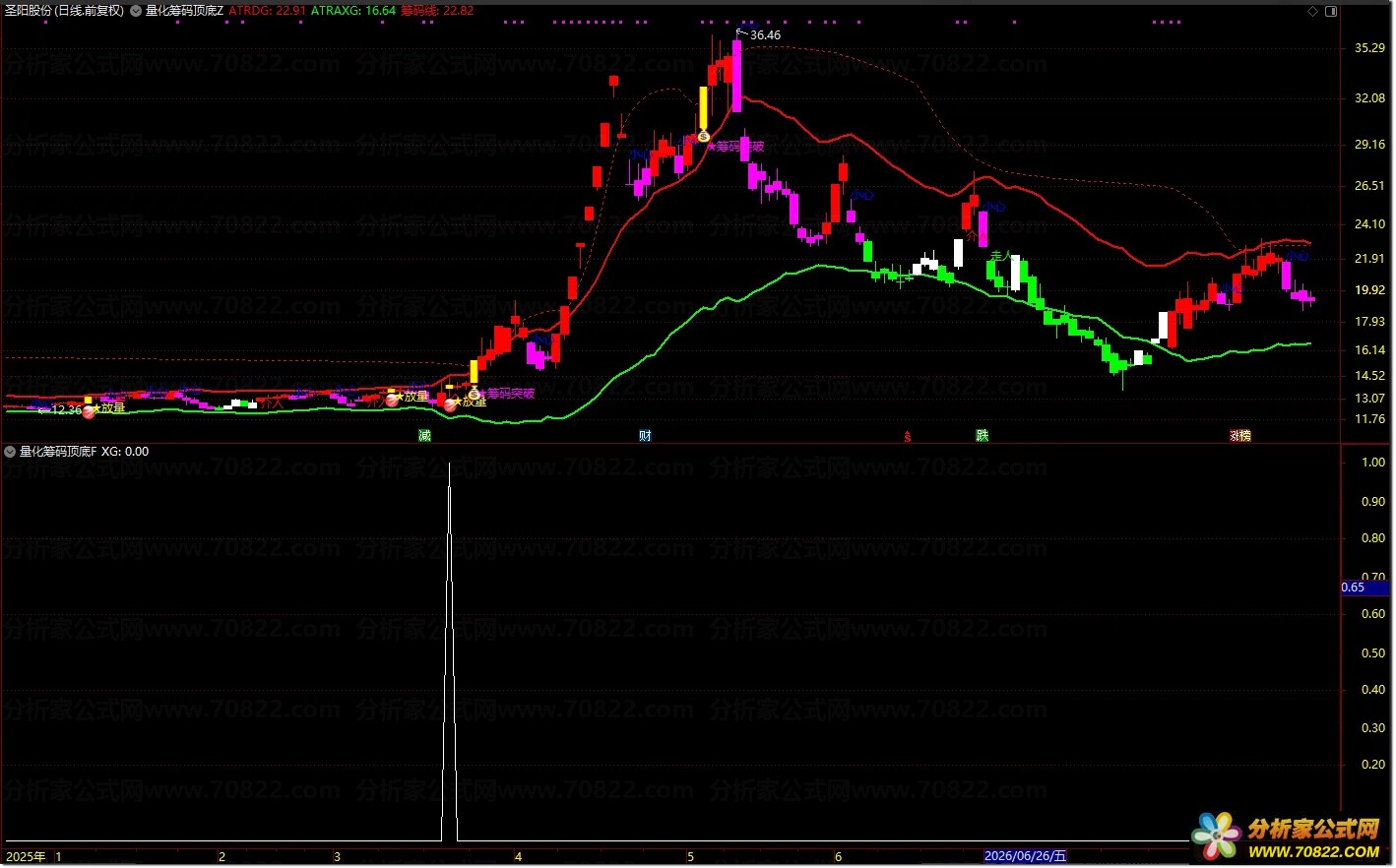Open dropdown arrow beside 量化筹码顶底Z indicator
1396x868 pixels.
coord(136,11)
